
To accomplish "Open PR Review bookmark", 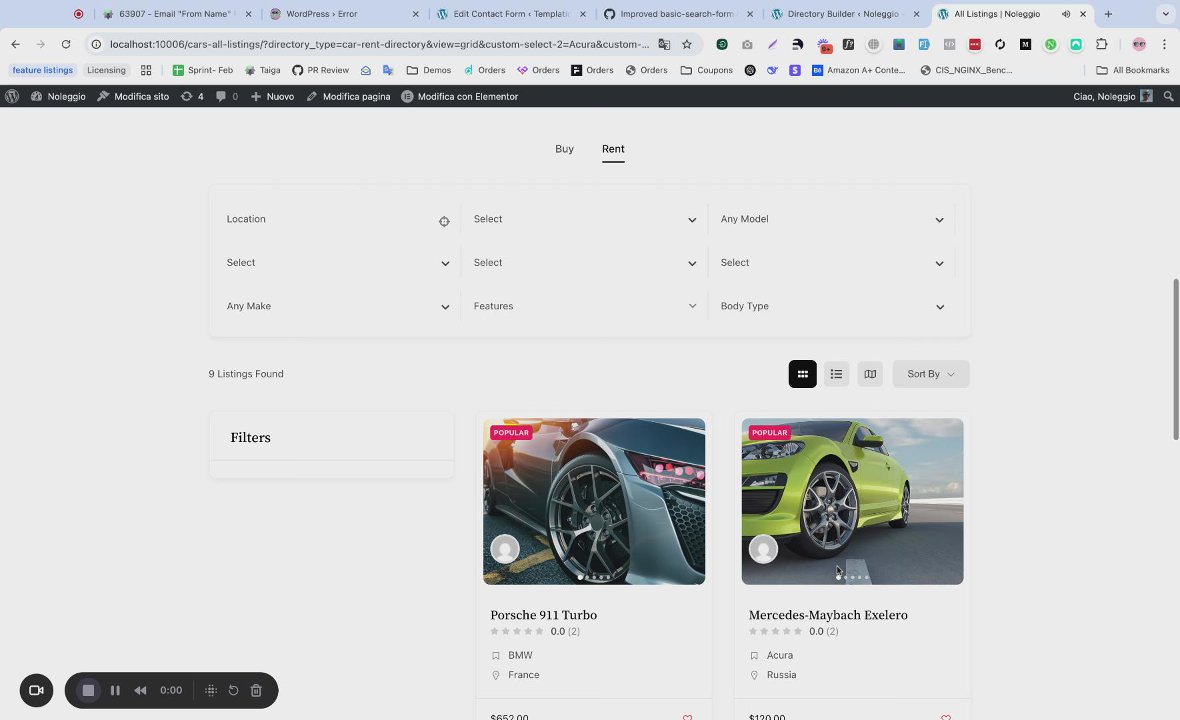I will pos(321,70).
